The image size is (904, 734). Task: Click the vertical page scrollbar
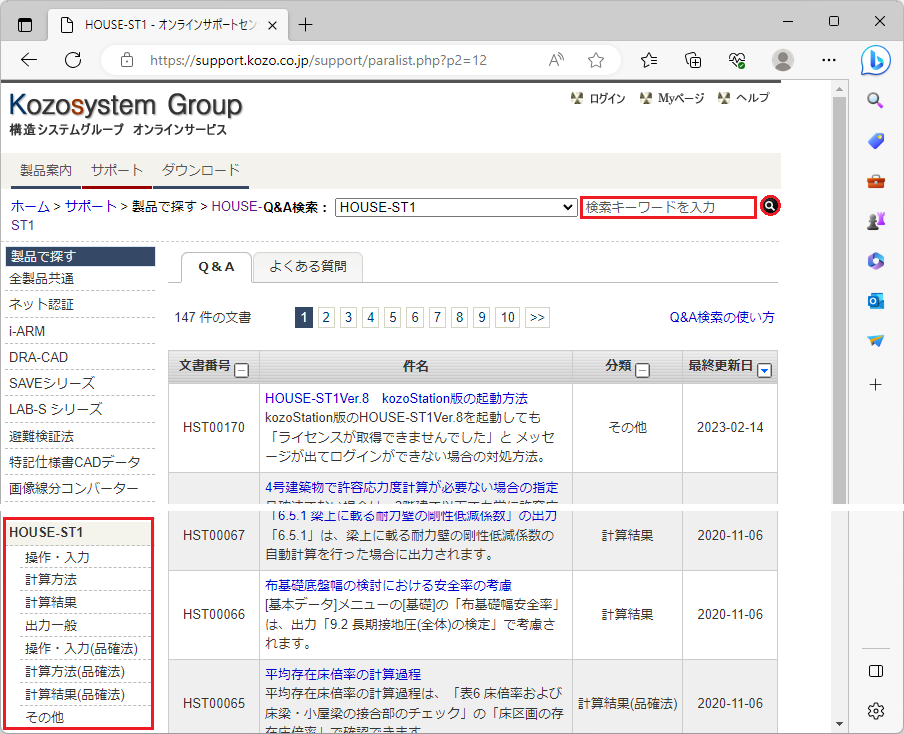click(x=839, y=300)
